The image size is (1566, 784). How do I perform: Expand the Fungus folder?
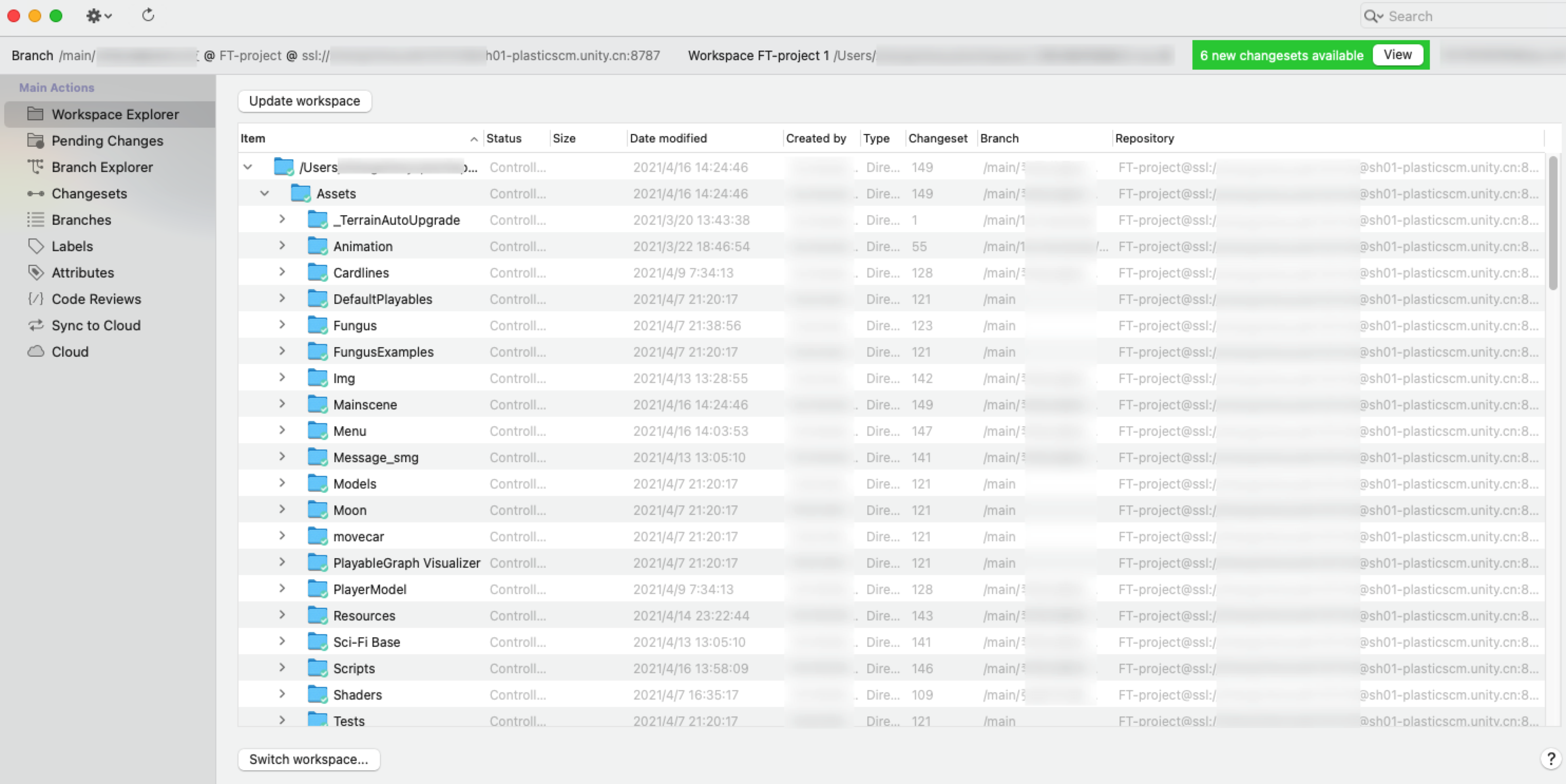[x=281, y=324]
